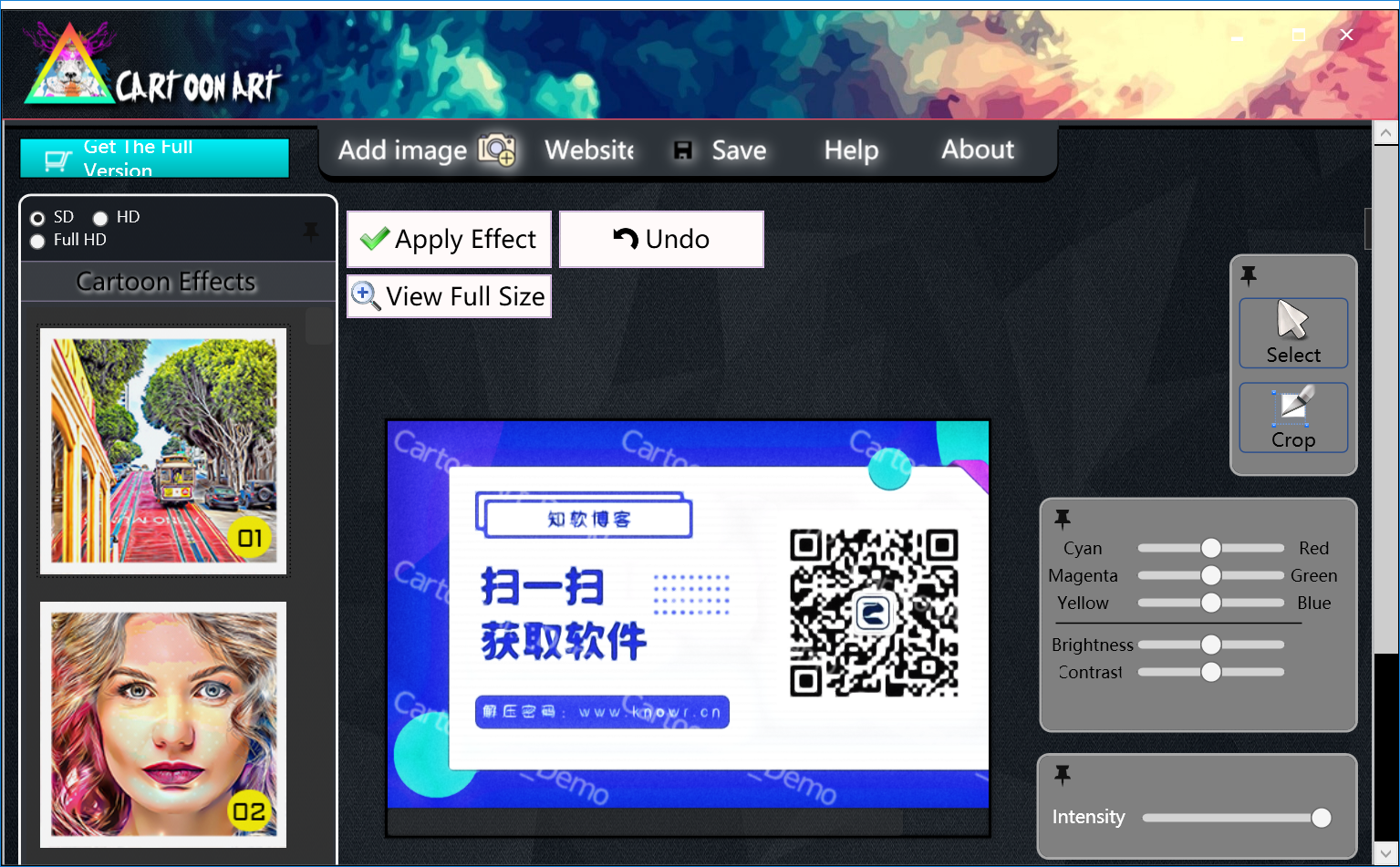The height and width of the screenshot is (867, 1400).
Task: Adjust the Contrast slider
Action: click(x=1211, y=672)
